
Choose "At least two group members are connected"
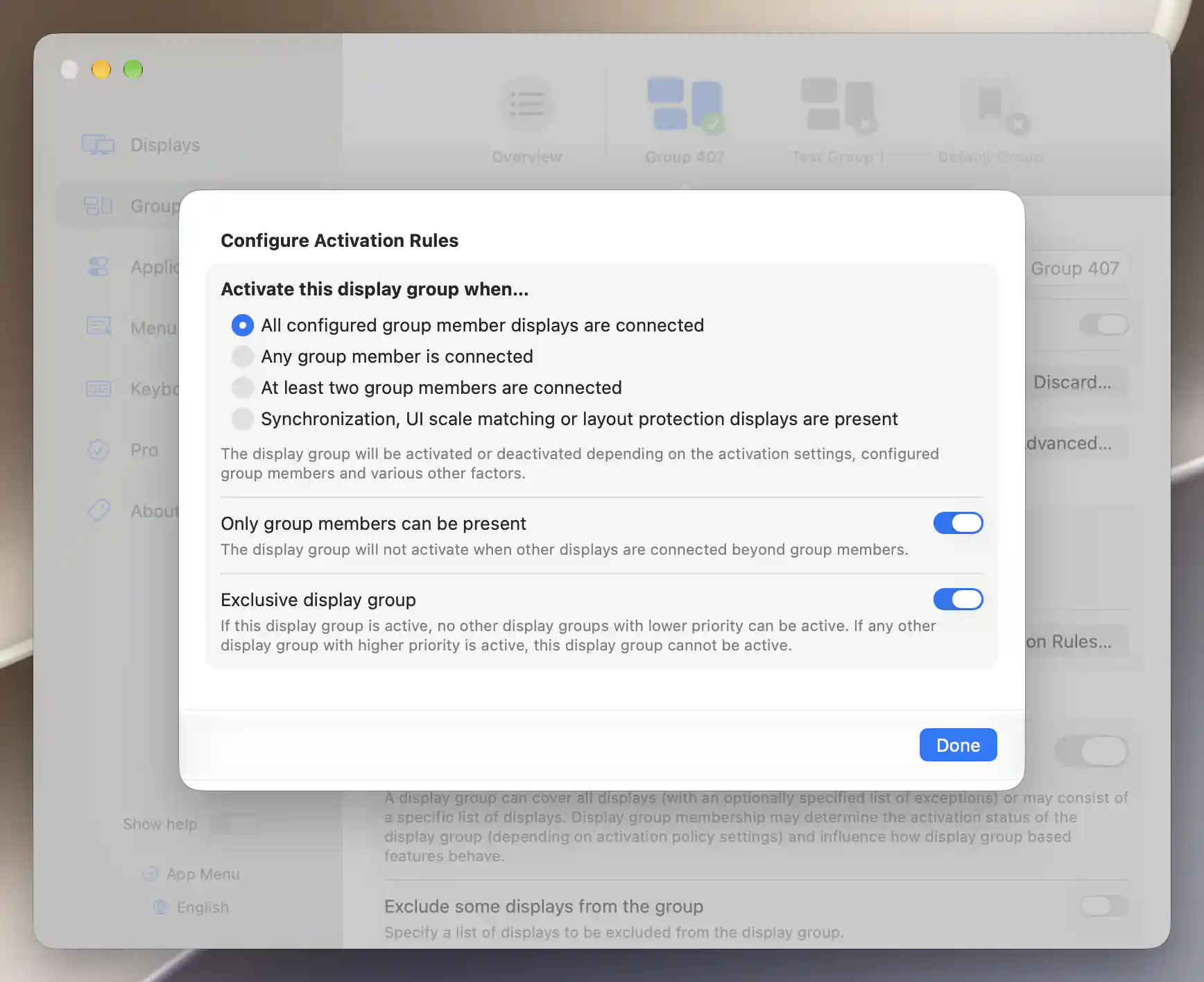(242, 388)
